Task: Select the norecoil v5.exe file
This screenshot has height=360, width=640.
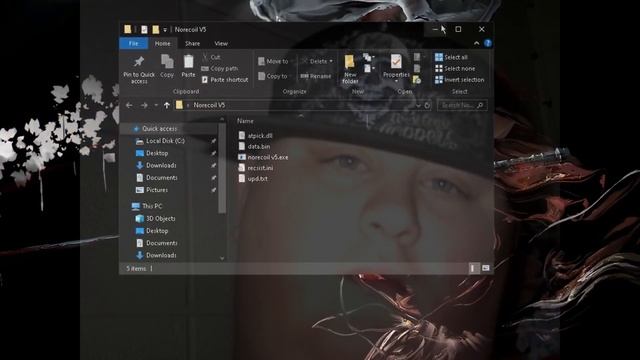Action: [263, 157]
